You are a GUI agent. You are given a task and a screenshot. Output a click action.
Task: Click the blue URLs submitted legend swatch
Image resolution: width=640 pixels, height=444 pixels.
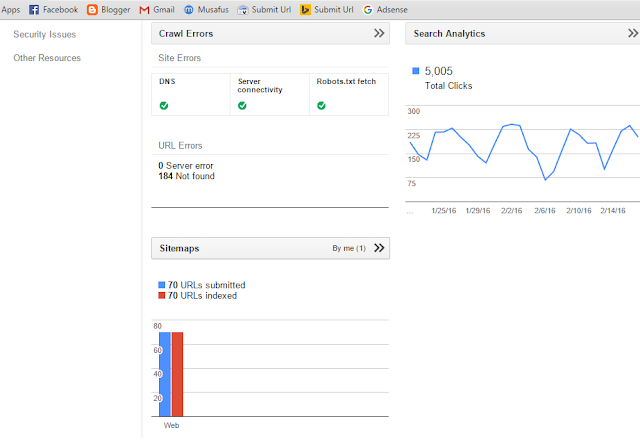(x=162, y=285)
